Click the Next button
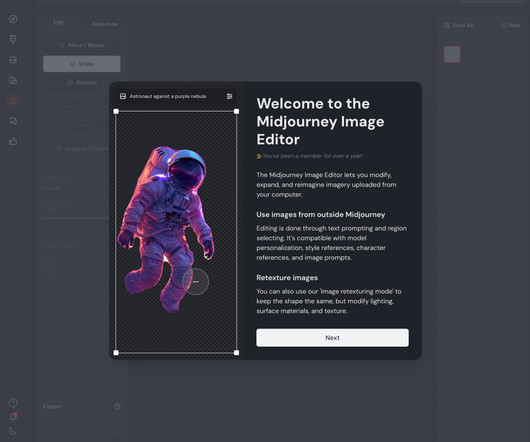The height and width of the screenshot is (442, 530). [332, 338]
